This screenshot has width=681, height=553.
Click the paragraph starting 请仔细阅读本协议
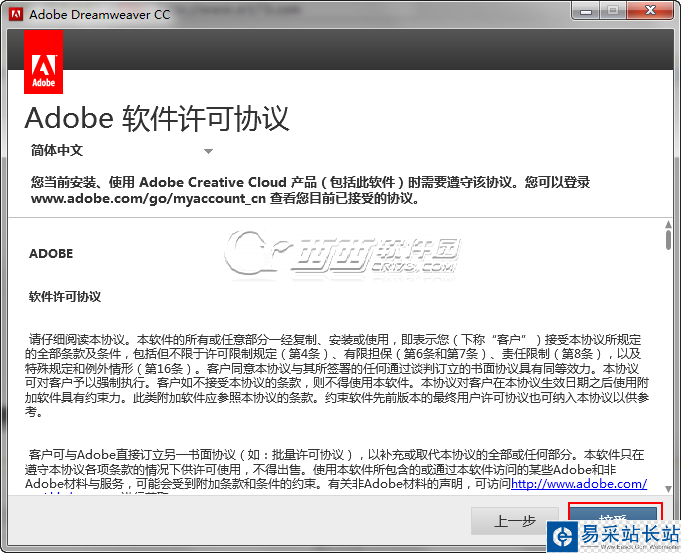337,375
